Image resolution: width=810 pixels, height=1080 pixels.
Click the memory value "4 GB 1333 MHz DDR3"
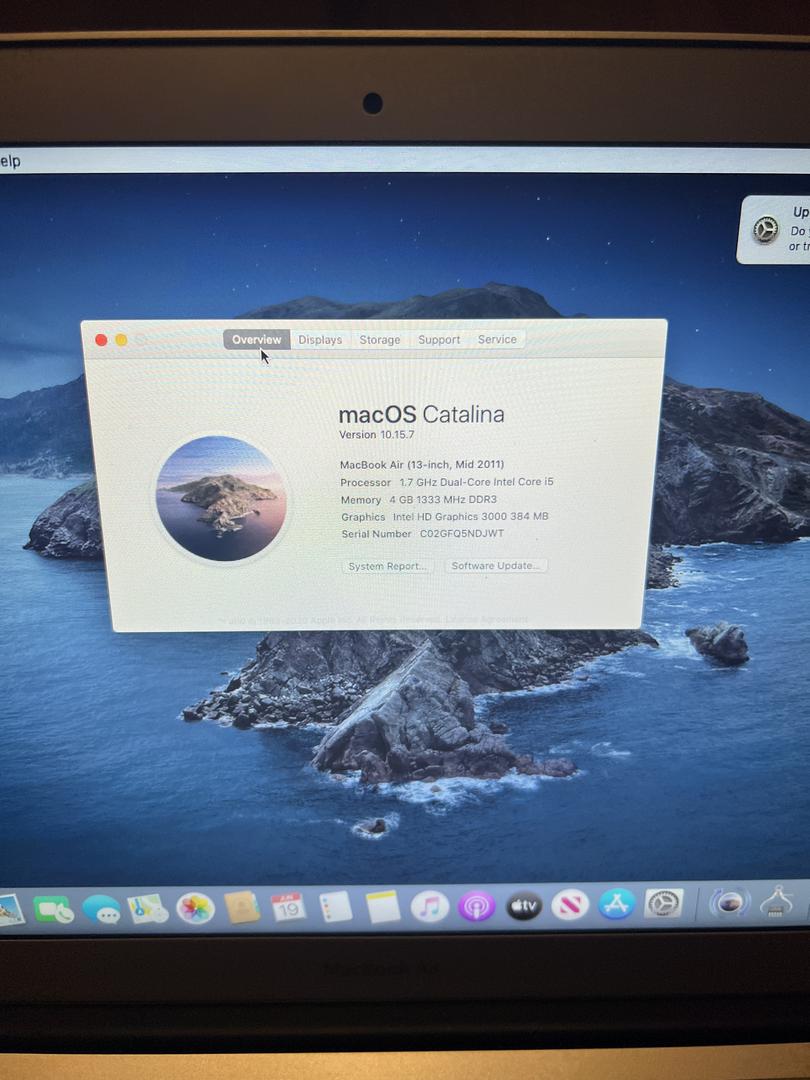(443, 499)
